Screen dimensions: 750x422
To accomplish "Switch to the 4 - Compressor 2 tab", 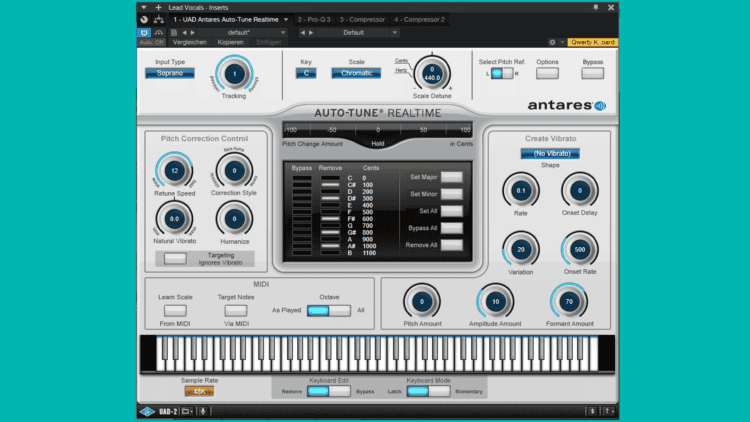I will click(x=419, y=20).
